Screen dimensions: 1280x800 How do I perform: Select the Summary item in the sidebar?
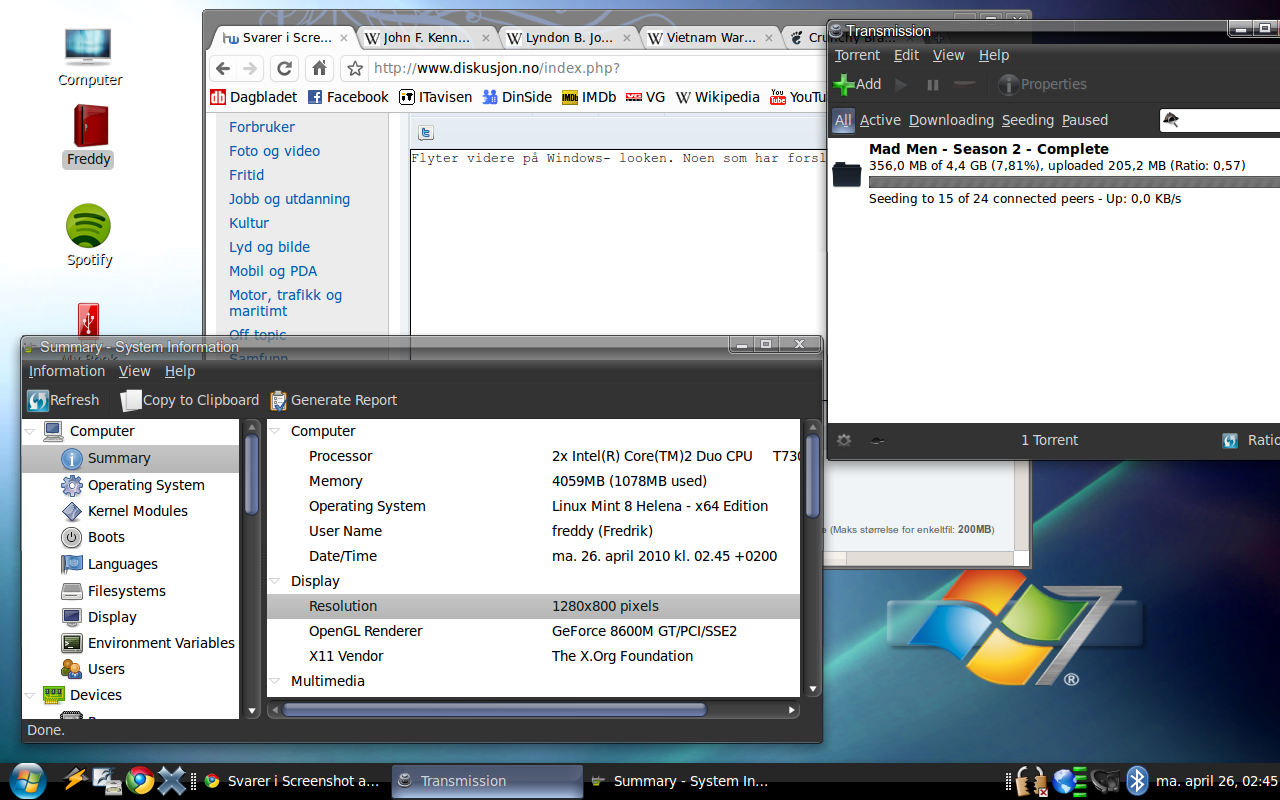click(x=130, y=458)
